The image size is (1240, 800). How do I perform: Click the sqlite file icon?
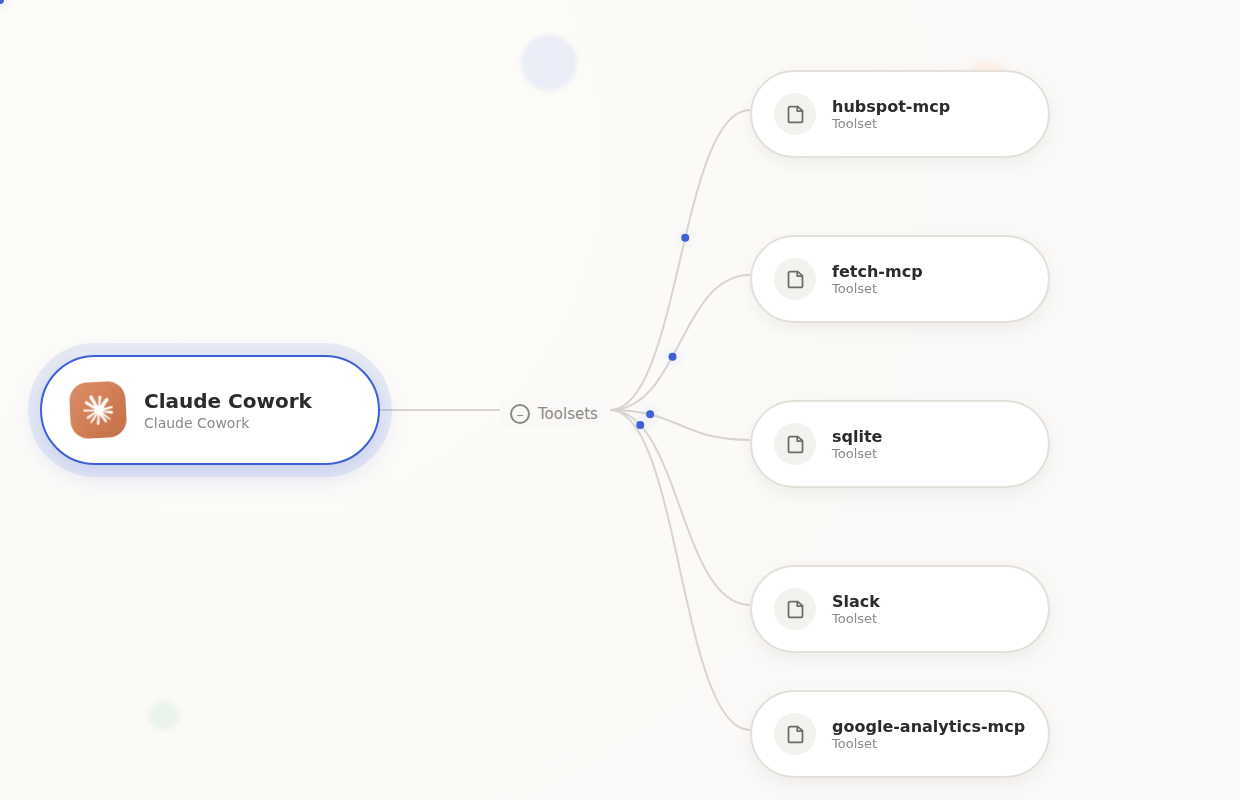coord(795,444)
